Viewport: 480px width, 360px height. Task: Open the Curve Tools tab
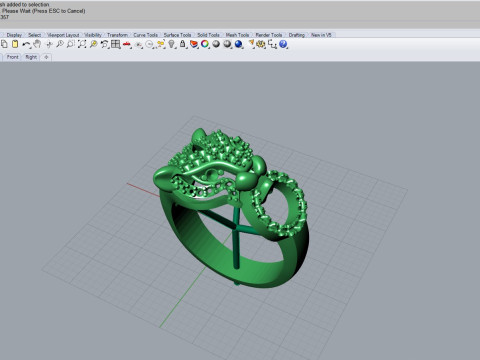click(145, 35)
